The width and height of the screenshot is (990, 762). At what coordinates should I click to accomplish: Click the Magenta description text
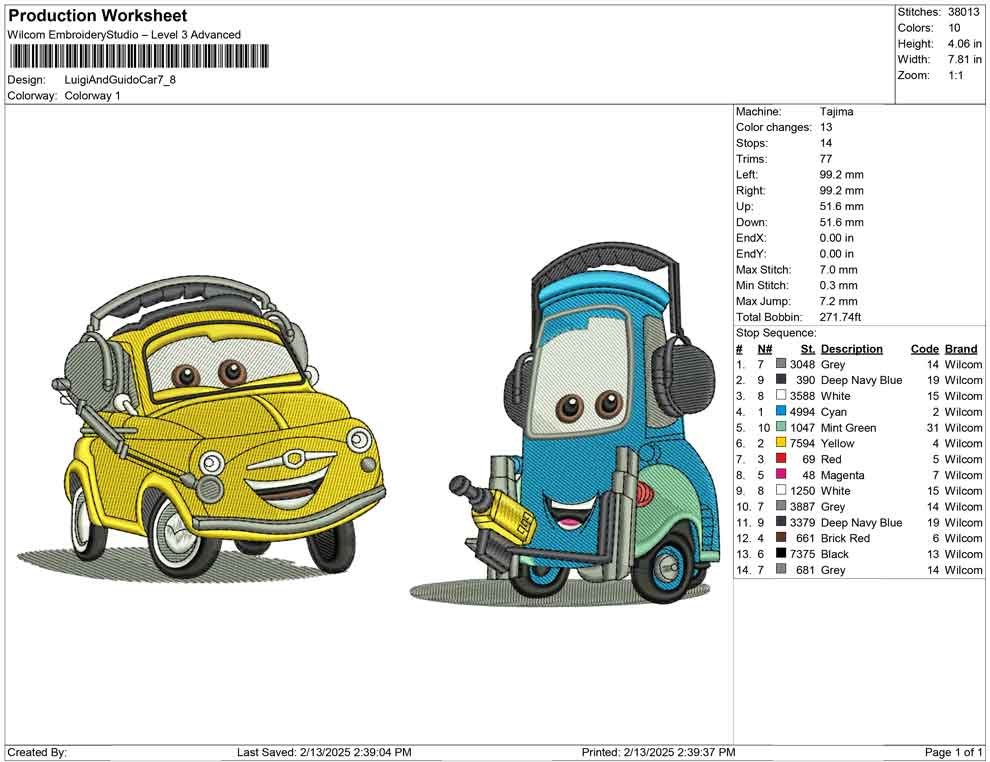click(842, 475)
